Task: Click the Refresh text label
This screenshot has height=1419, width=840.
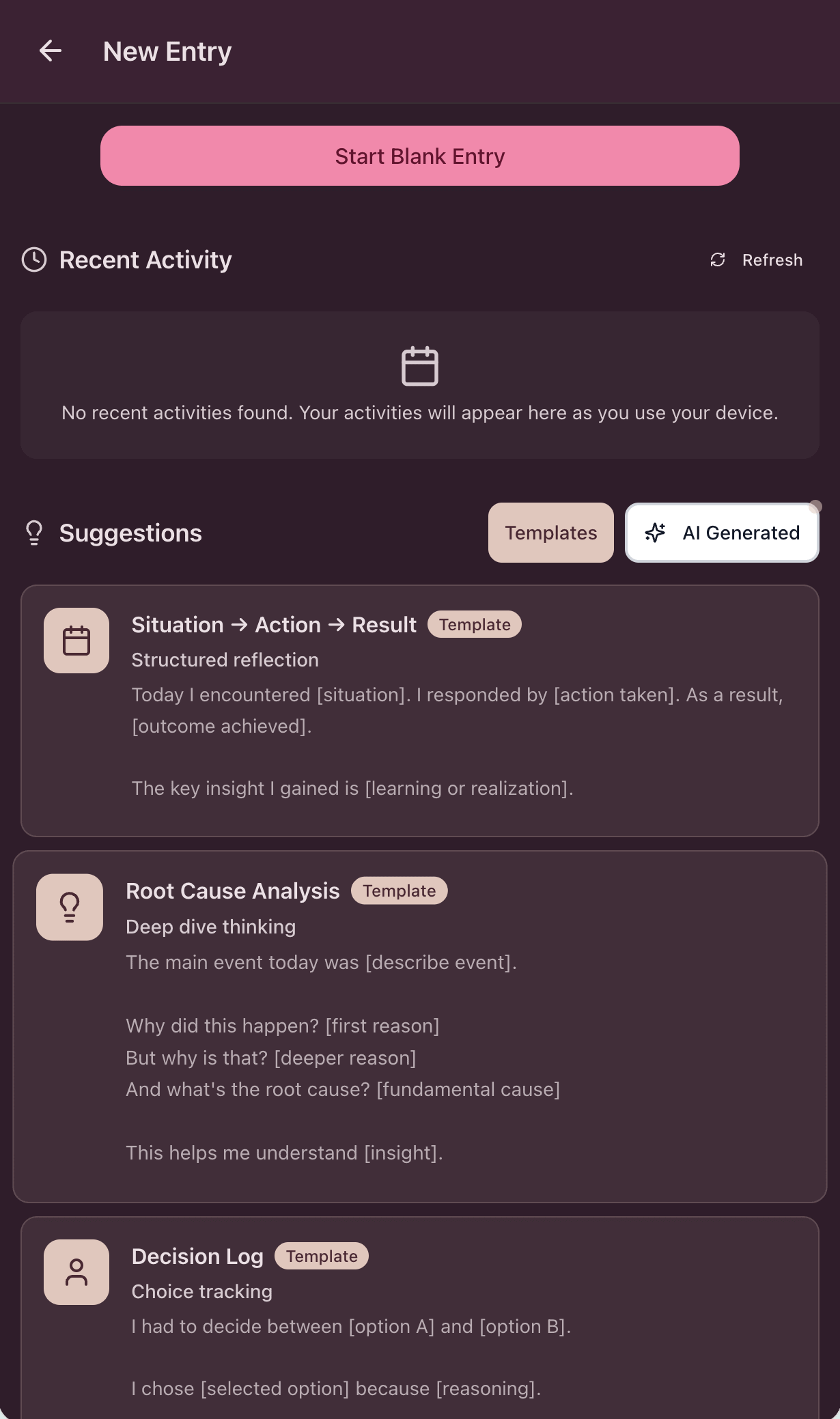Action: (772, 260)
